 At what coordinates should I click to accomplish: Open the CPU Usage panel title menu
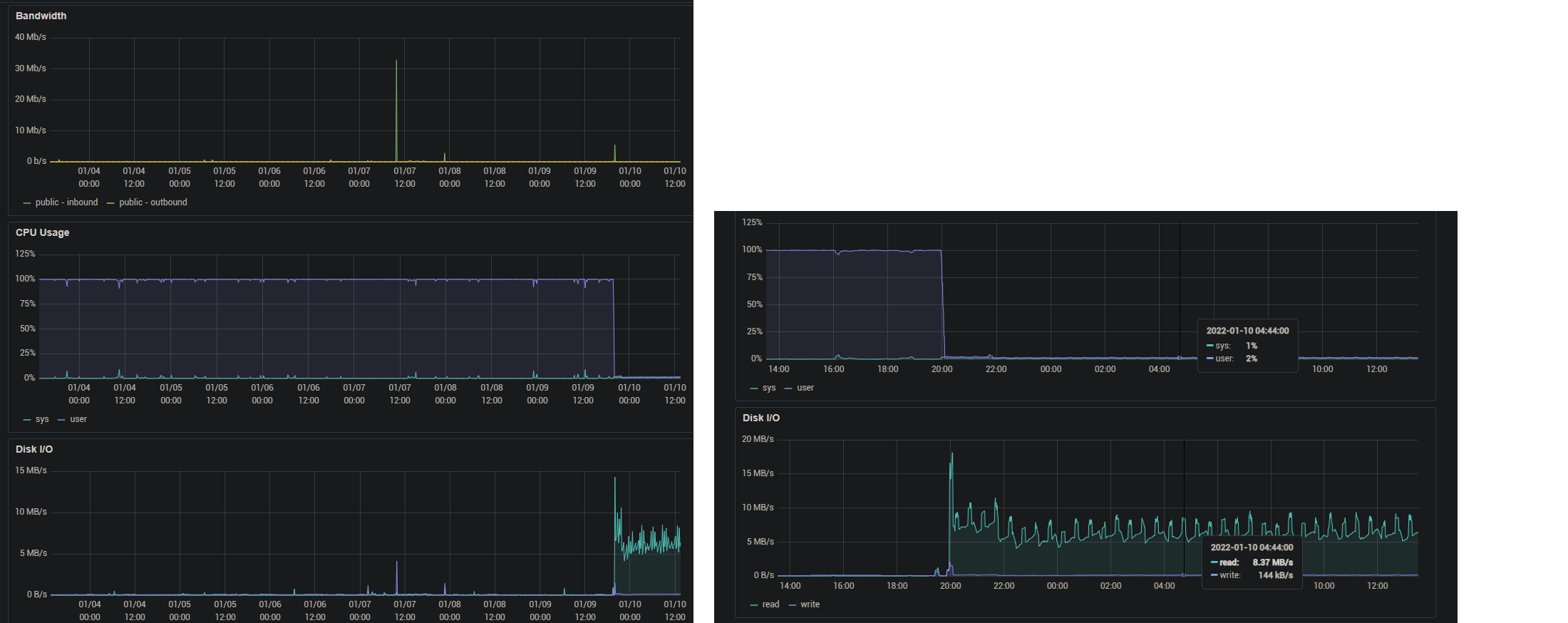(42, 232)
